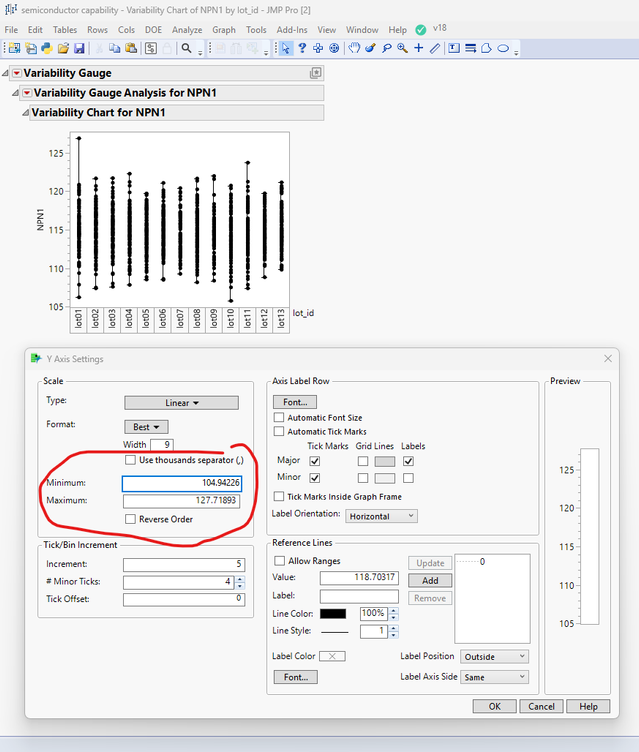Click OK in Y Axis Settings
Viewport: 639px width, 752px height.
point(495,706)
